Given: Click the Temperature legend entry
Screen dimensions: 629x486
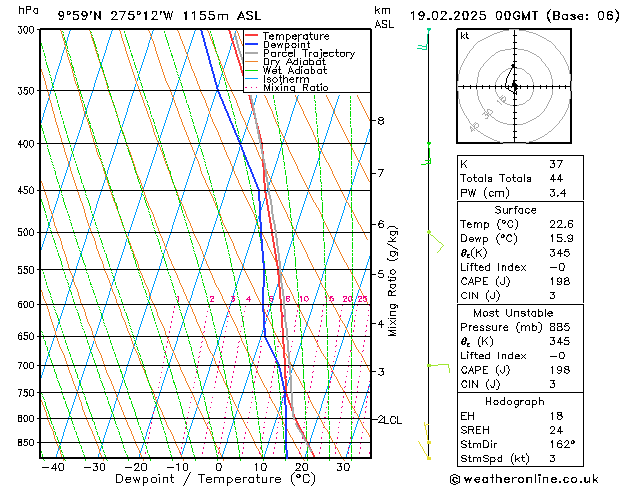Looking at the screenshot, I should click(x=287, y=36).
